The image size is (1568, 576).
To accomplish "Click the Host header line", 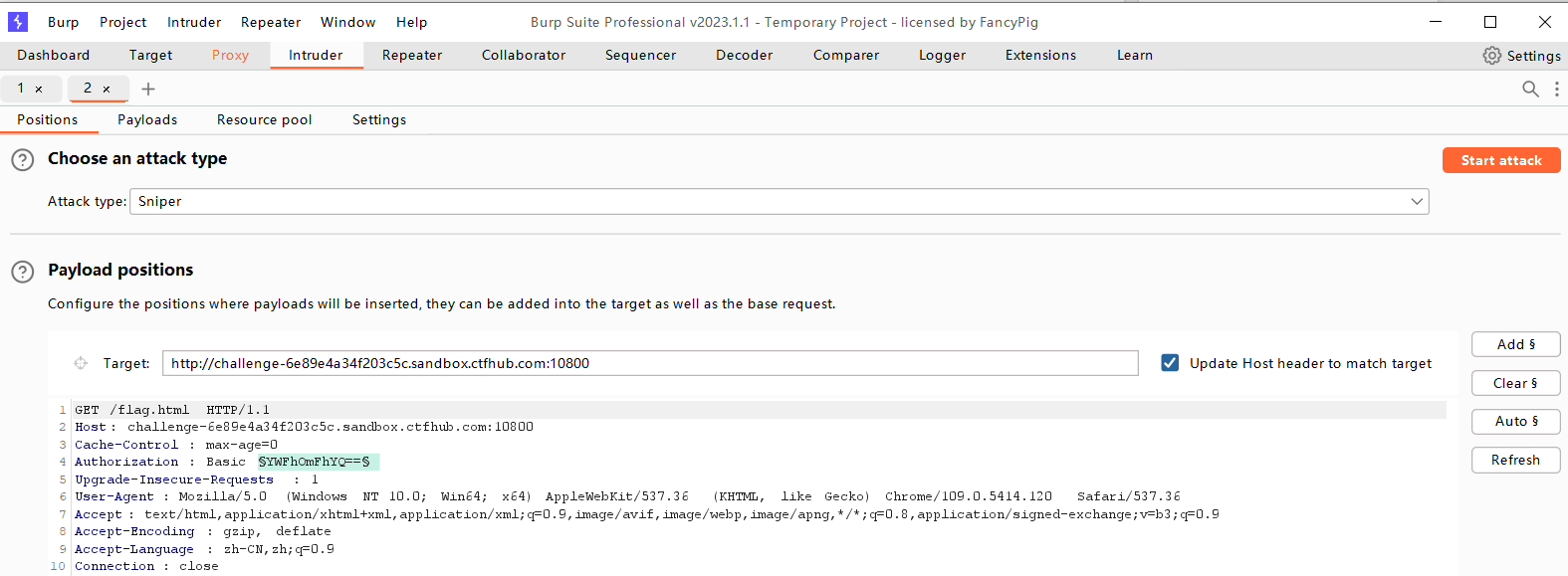I will point(304,427).
